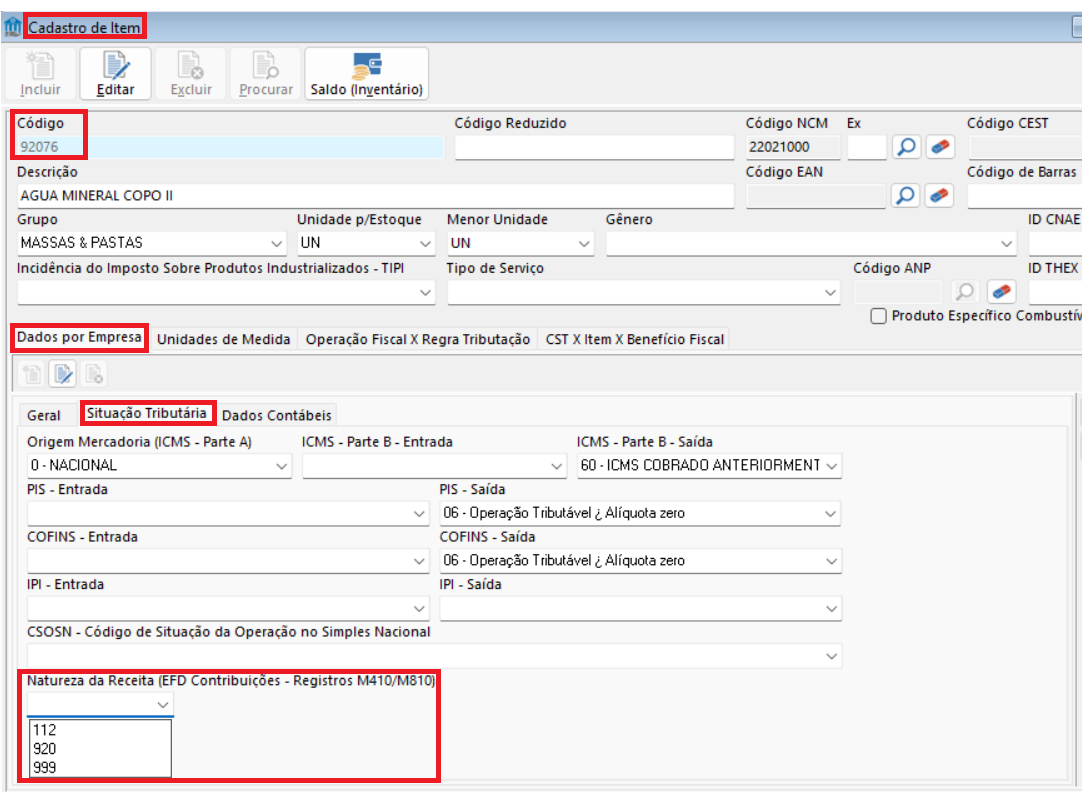The height and width of the screenshot is (801, 1087).
Task: Switch to Dados por Empresa tab
Action: [x=79, y=338]
